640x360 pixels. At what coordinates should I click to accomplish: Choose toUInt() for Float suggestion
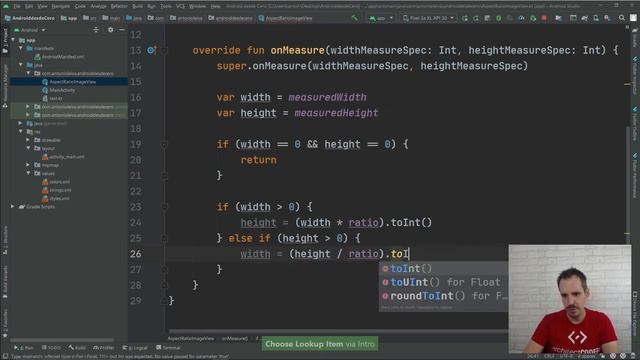click(444, 282)
